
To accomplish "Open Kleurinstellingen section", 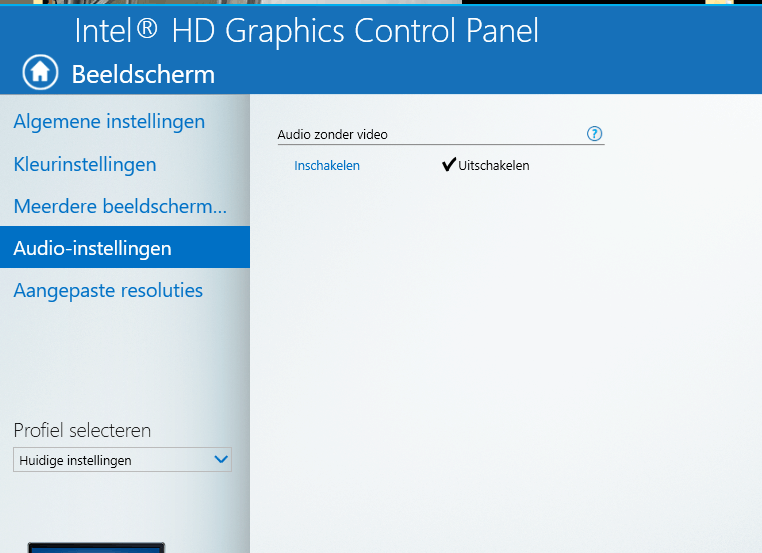I will 85,164.
